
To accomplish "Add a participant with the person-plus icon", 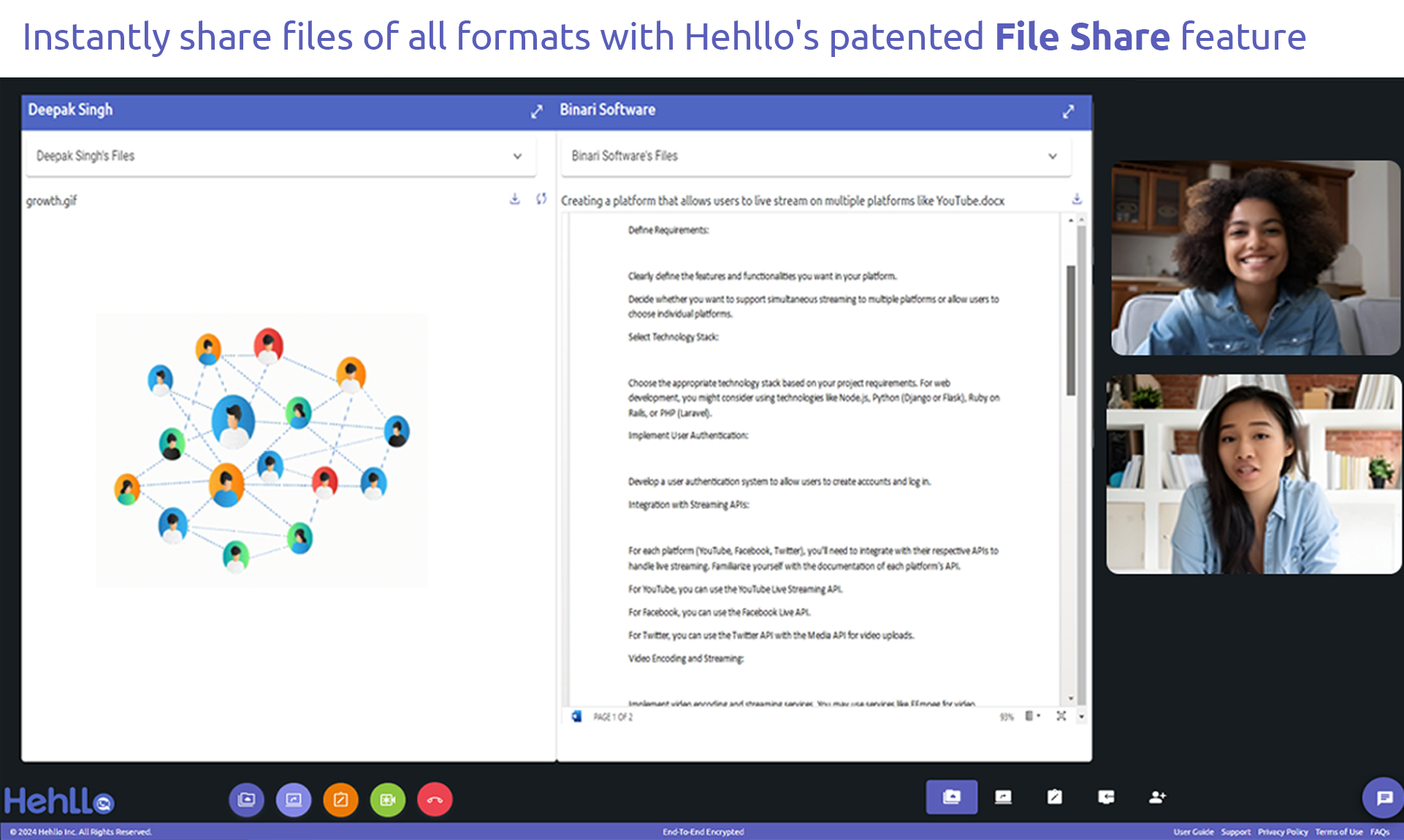I will (x=1157, y=797).
